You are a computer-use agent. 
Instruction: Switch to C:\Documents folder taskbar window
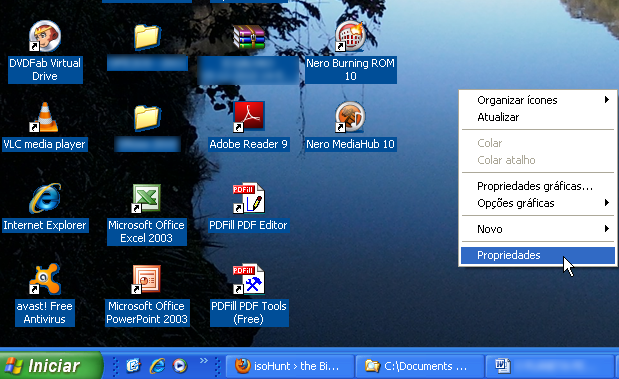click(x=420, y=366)
